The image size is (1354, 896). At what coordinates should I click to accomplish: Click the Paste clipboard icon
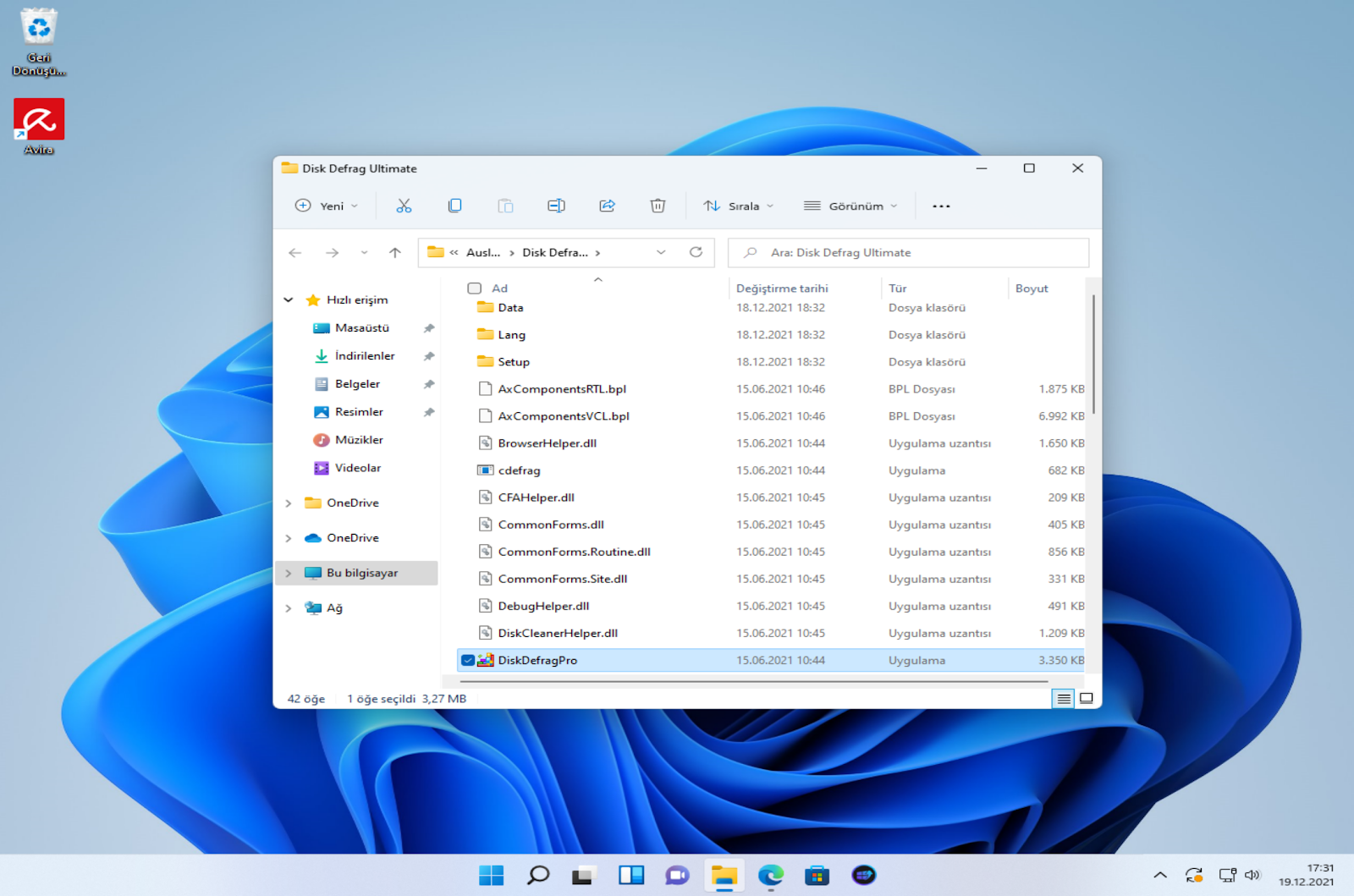tap(505, 206)
